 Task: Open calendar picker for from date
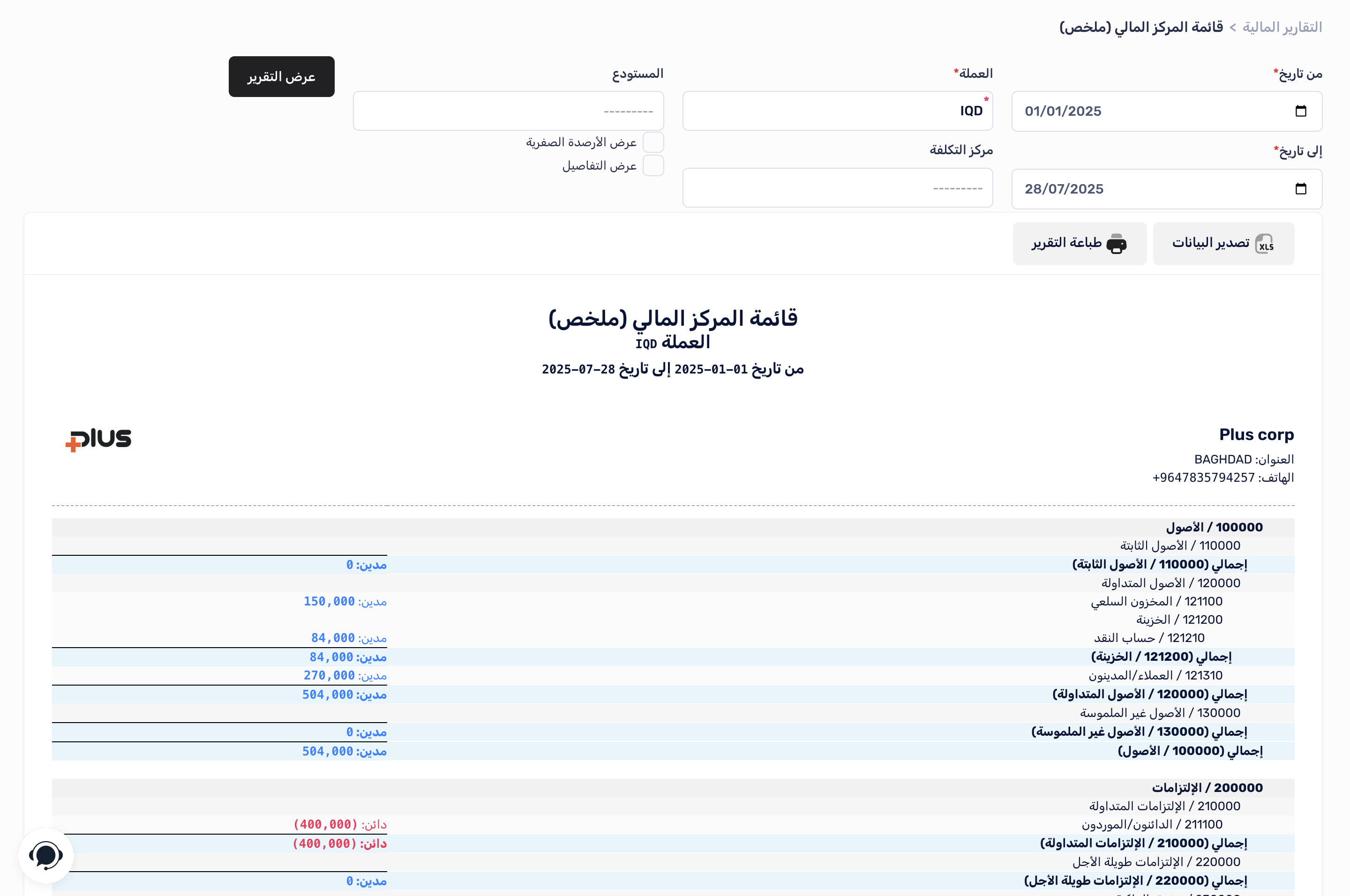point(1300,111)
